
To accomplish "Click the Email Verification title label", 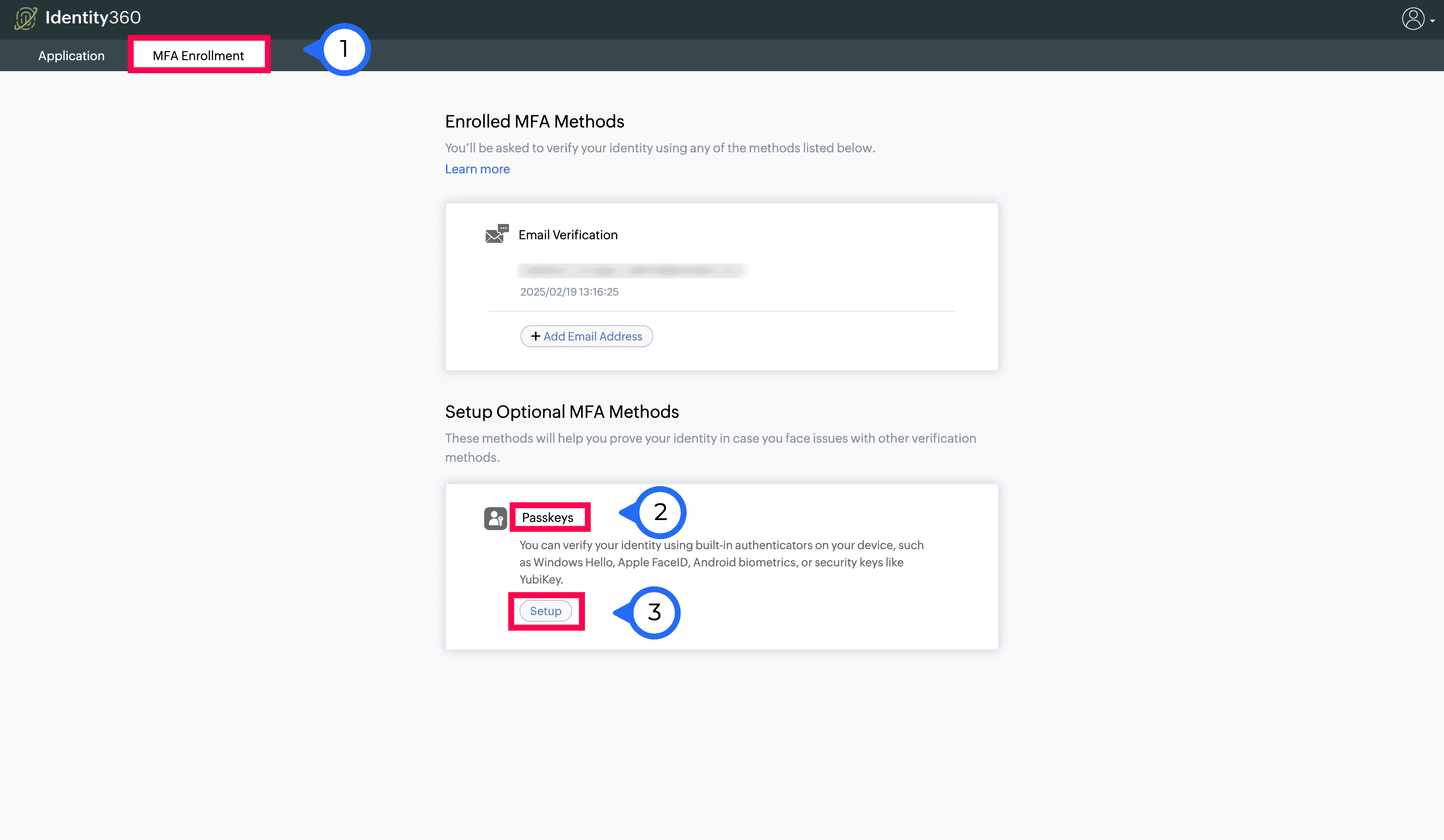I will [568, 235].
